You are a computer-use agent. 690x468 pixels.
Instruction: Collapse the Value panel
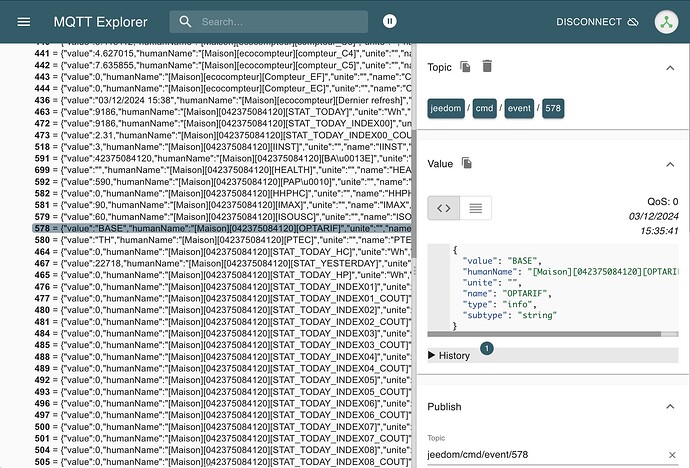tap(669, 163)
